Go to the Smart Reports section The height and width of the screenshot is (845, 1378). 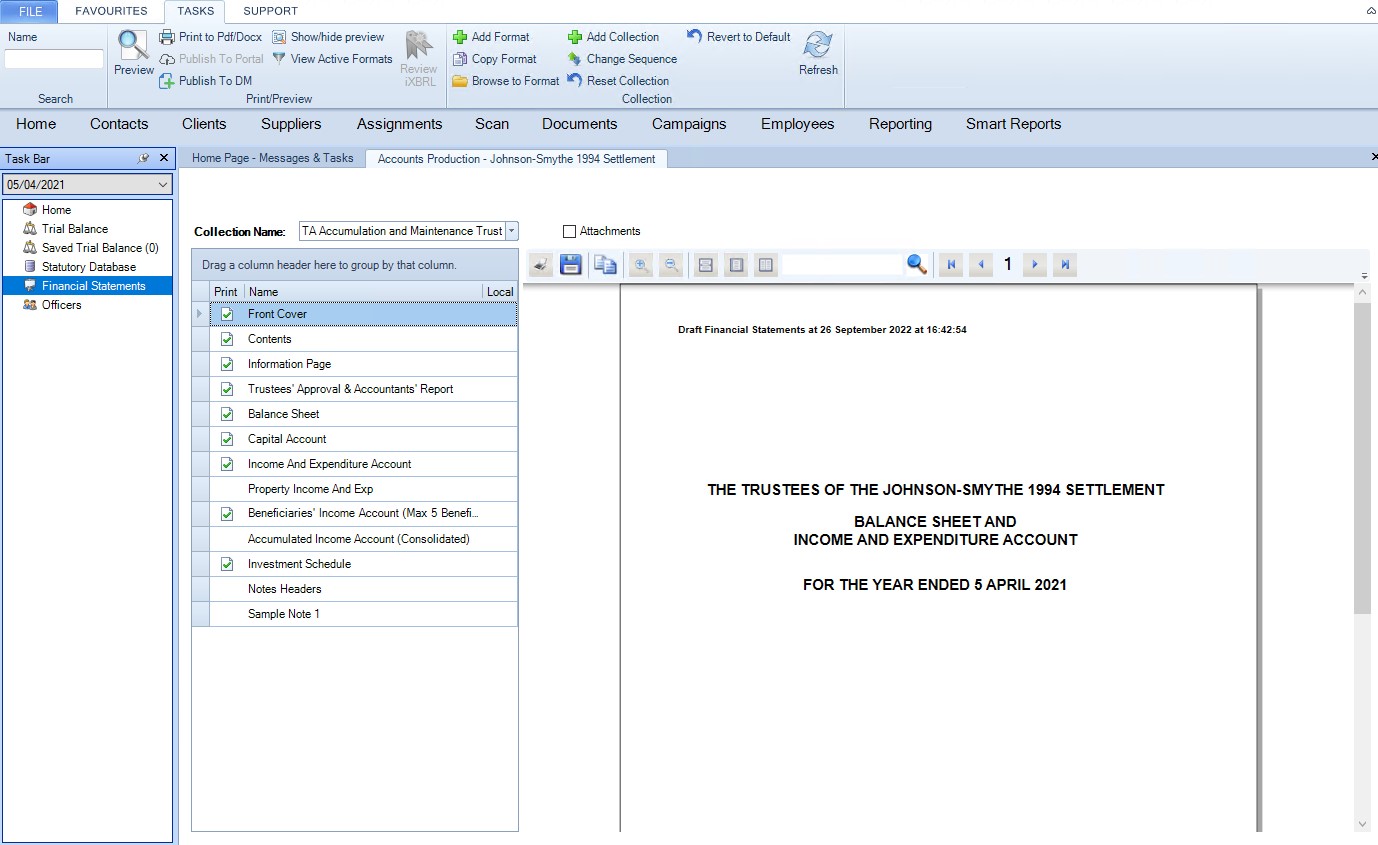[x=1013, y=124]
